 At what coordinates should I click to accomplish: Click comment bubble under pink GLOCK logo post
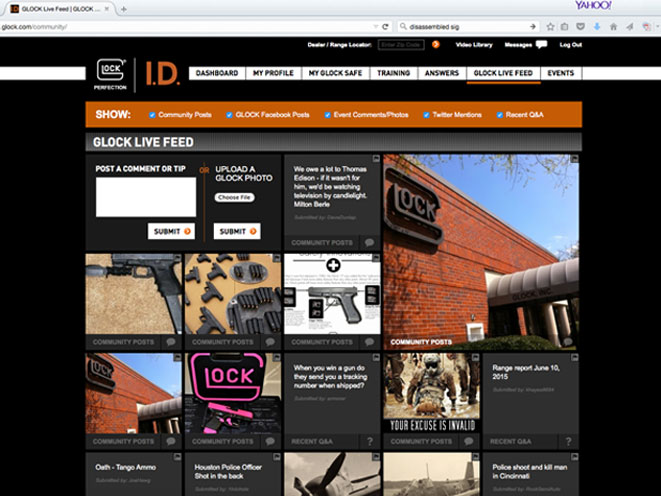270,441
